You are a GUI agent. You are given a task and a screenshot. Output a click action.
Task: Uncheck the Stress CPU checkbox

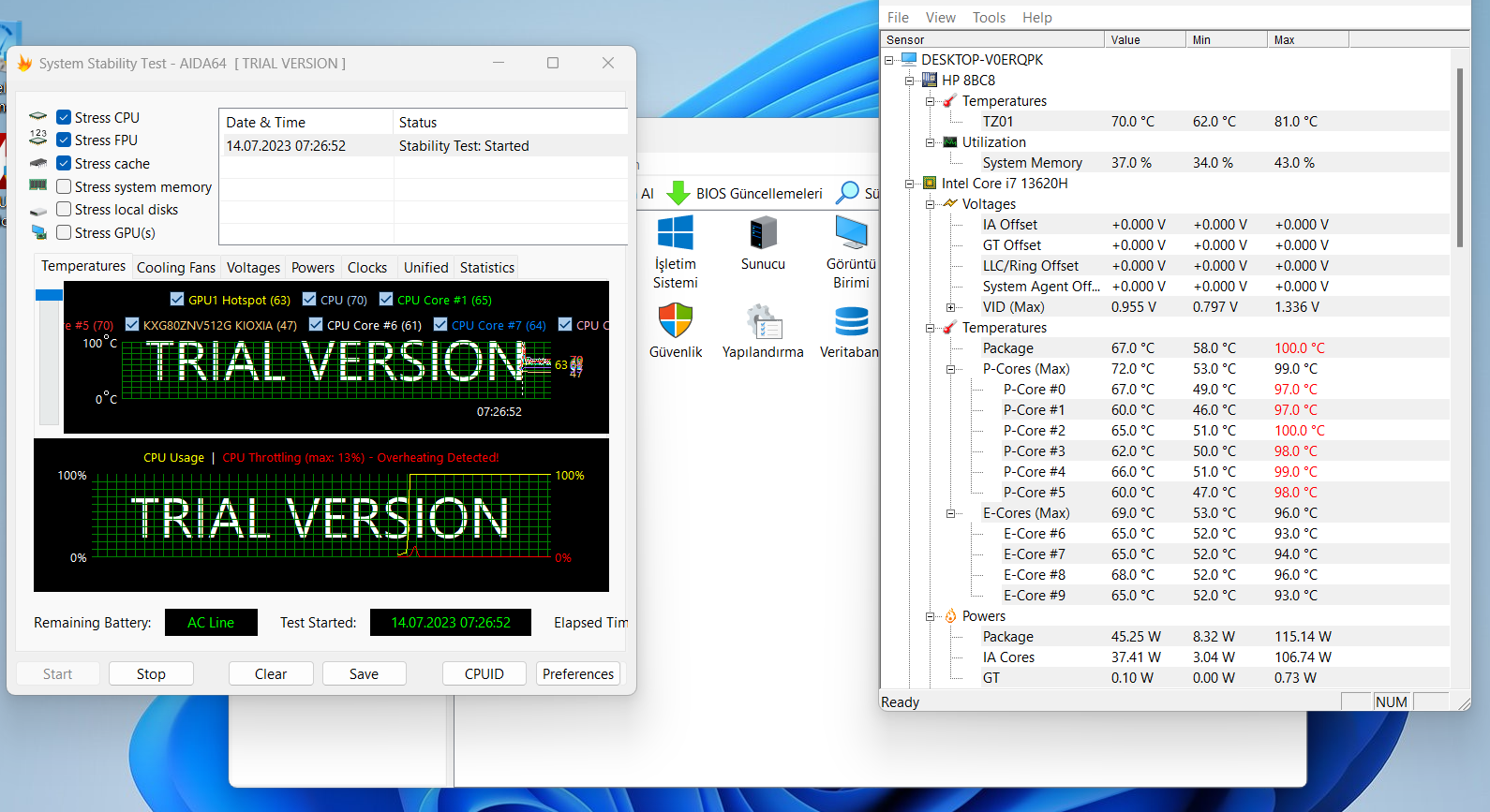point(64,117)
